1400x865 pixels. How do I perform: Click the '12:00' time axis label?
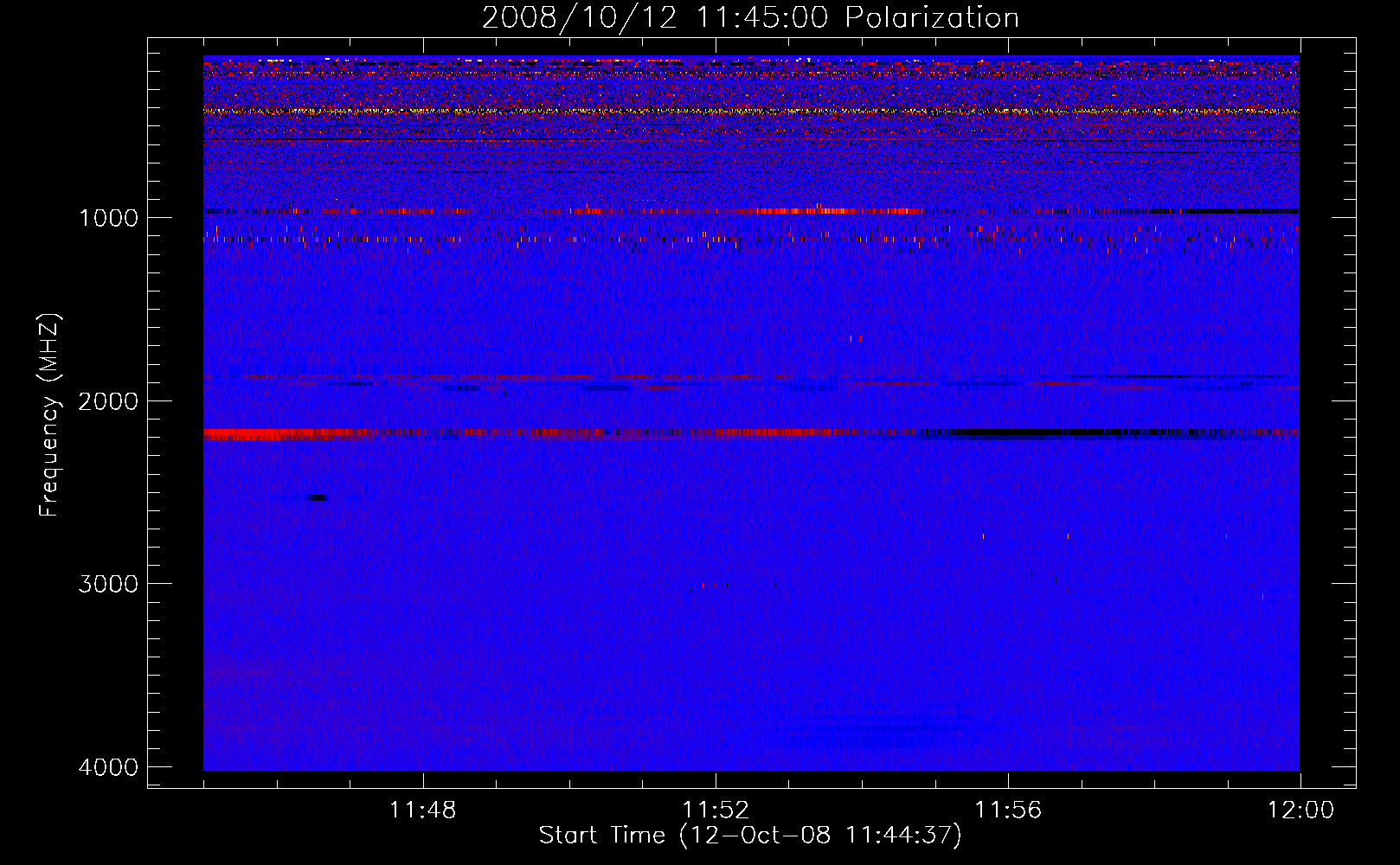tap(1300, 811)
